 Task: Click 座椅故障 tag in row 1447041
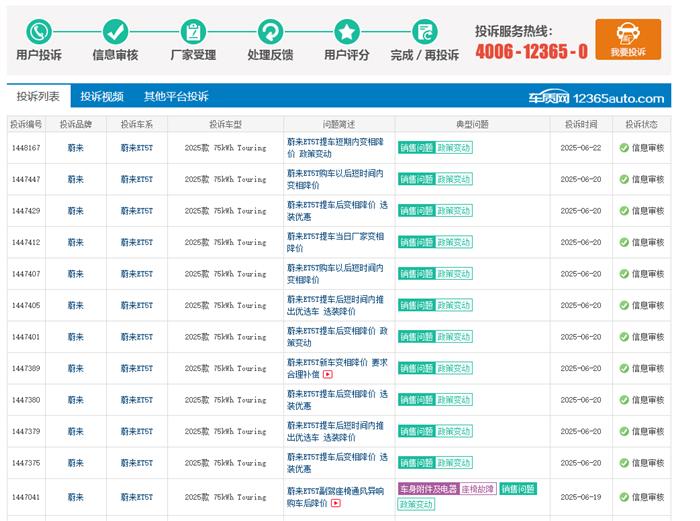478,489
